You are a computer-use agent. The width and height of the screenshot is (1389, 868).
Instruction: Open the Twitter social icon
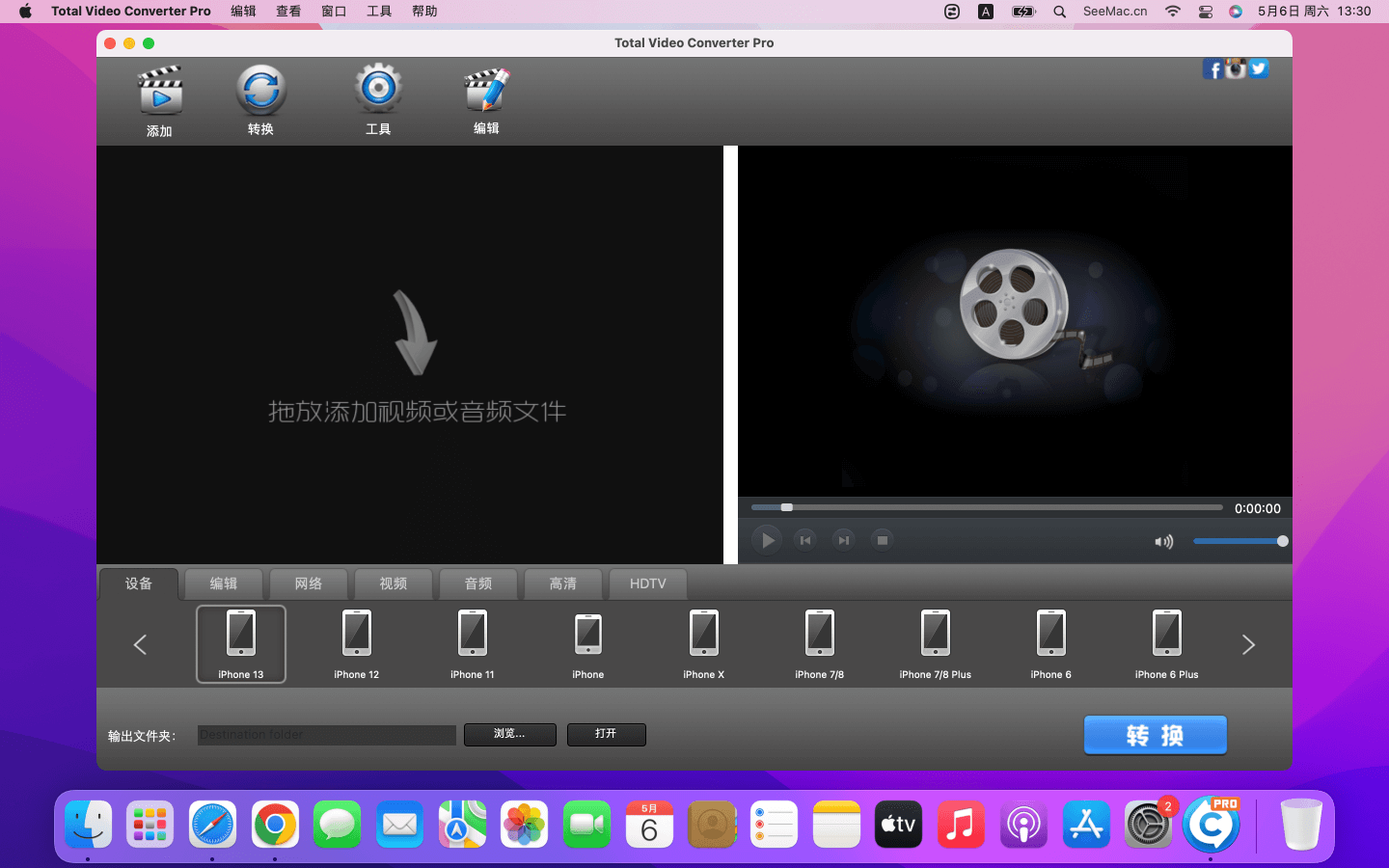point(1258,68)
